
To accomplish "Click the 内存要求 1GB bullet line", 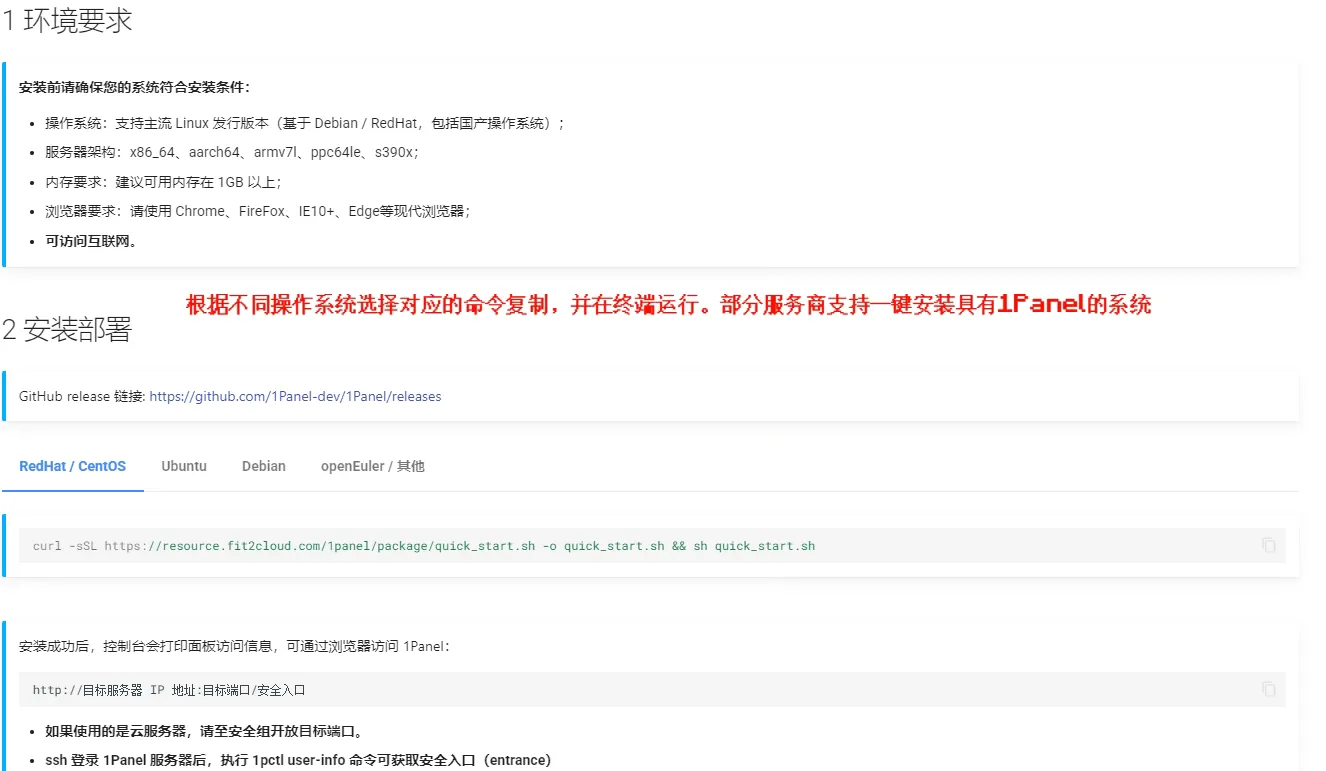I will tap(163, 182).
